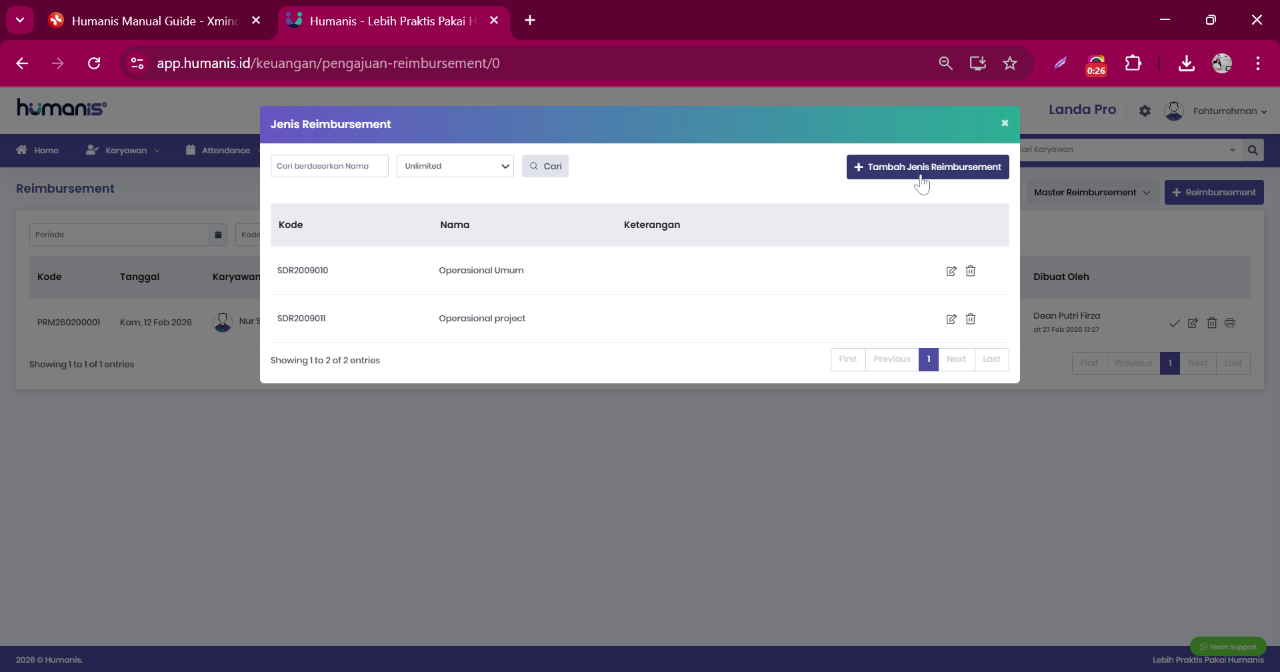This screenshot has height=672, width=1280.
Task: Go to Next page in dialog pagination
Action: (956, 359)
